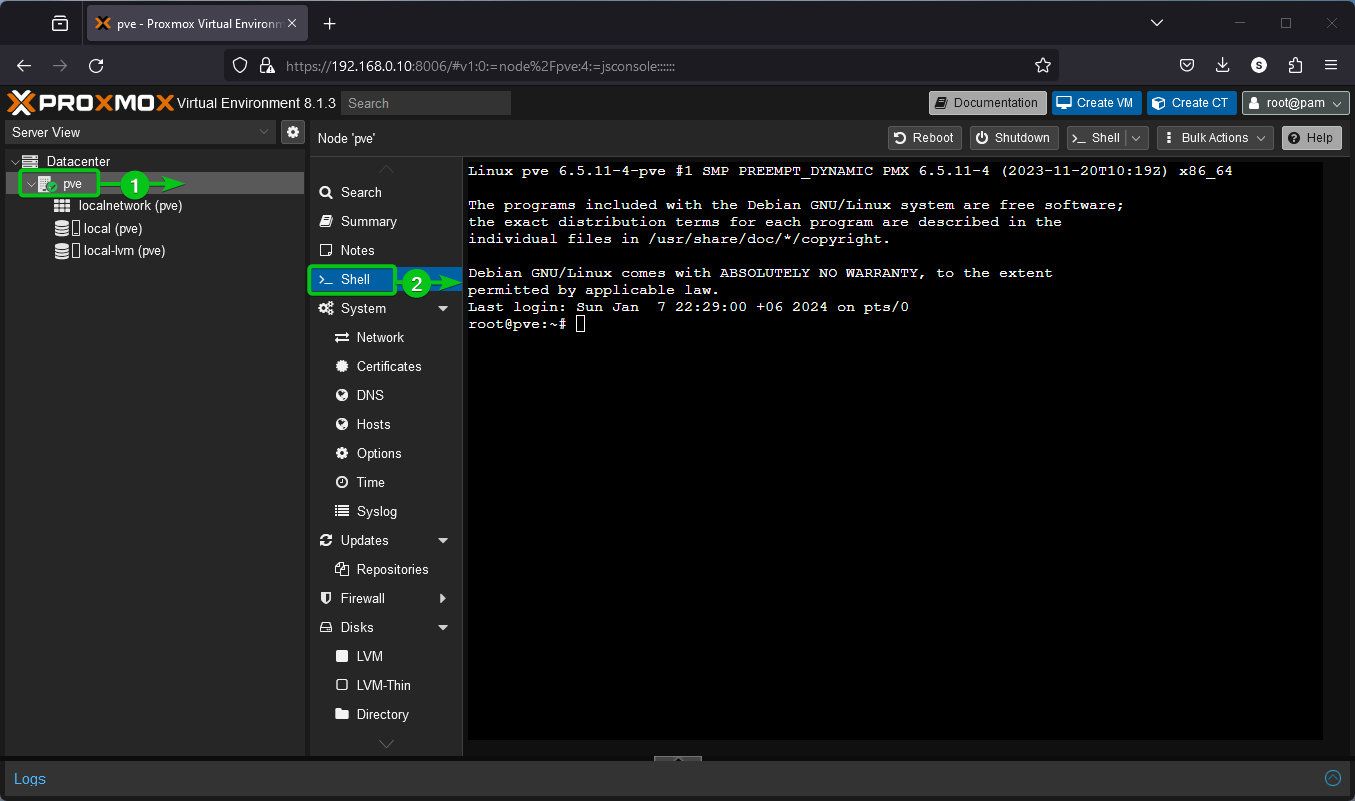Open Network settings
The width and height of the screenshot is (1355, 801).
click(x=386, y=337)
